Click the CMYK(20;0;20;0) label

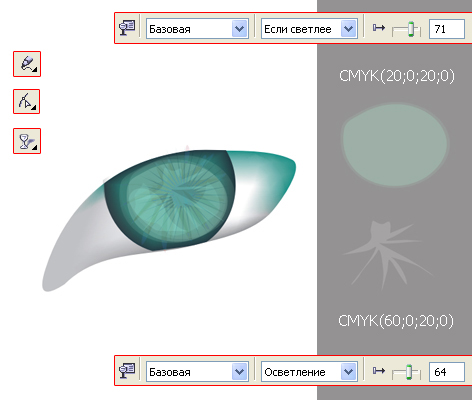point(397,76)
